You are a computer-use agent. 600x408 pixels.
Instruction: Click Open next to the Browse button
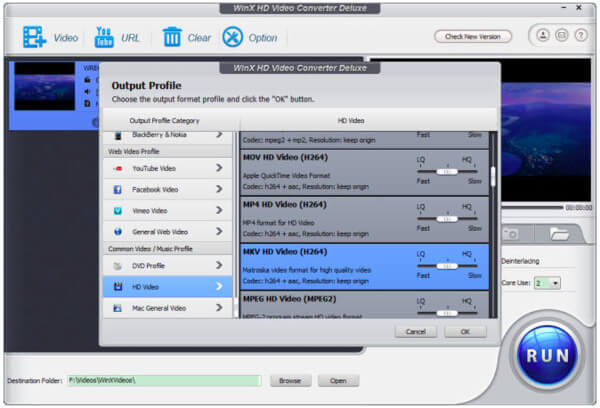(338, 380)
